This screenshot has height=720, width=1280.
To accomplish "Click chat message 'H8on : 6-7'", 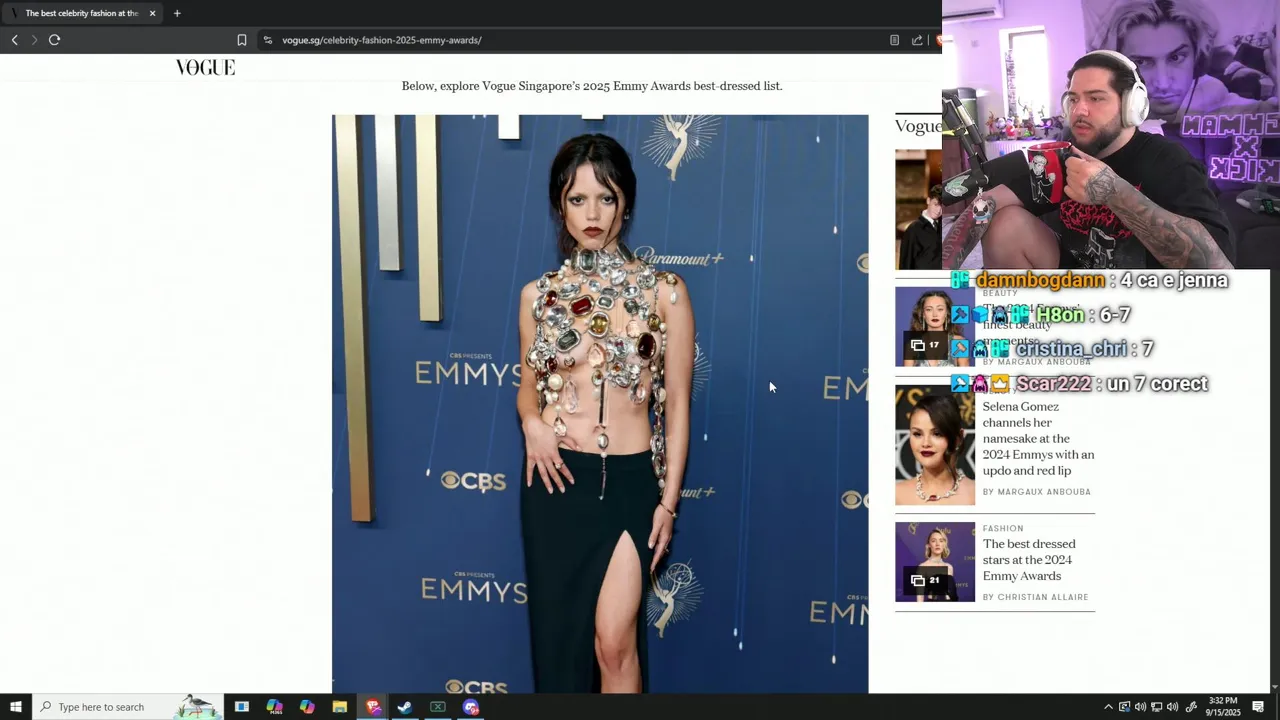I will click(1040, 315).
